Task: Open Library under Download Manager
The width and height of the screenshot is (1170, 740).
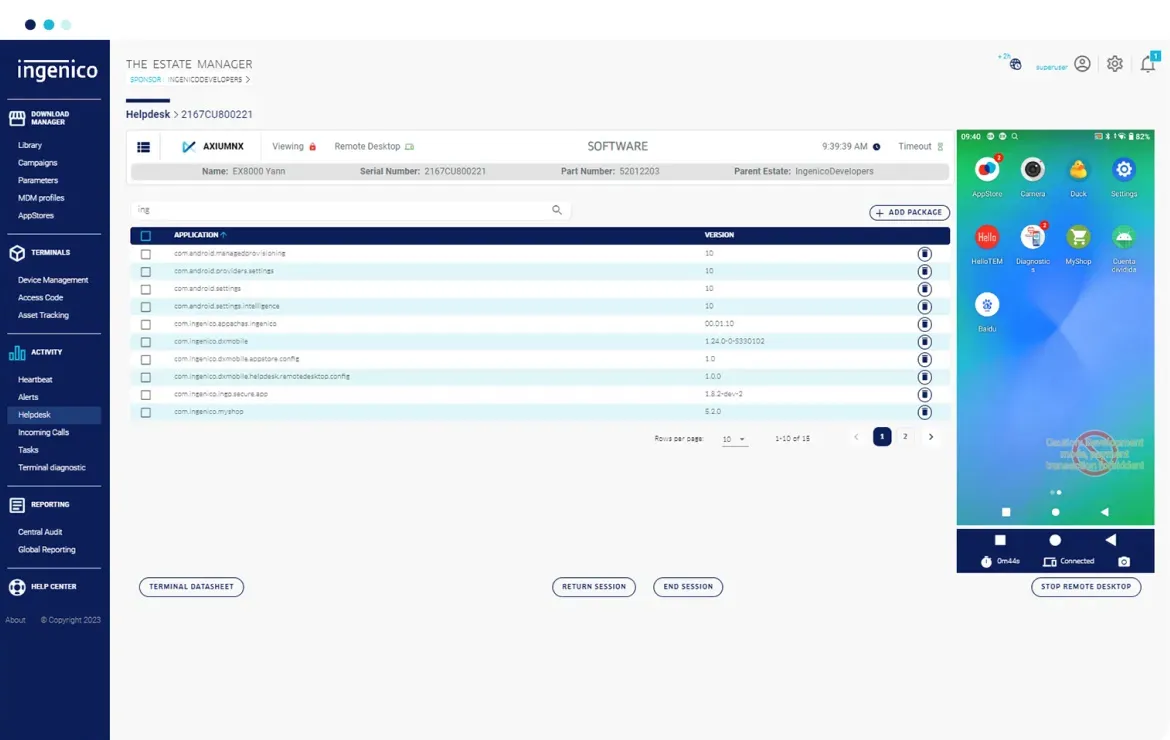Action: point(32,145)
